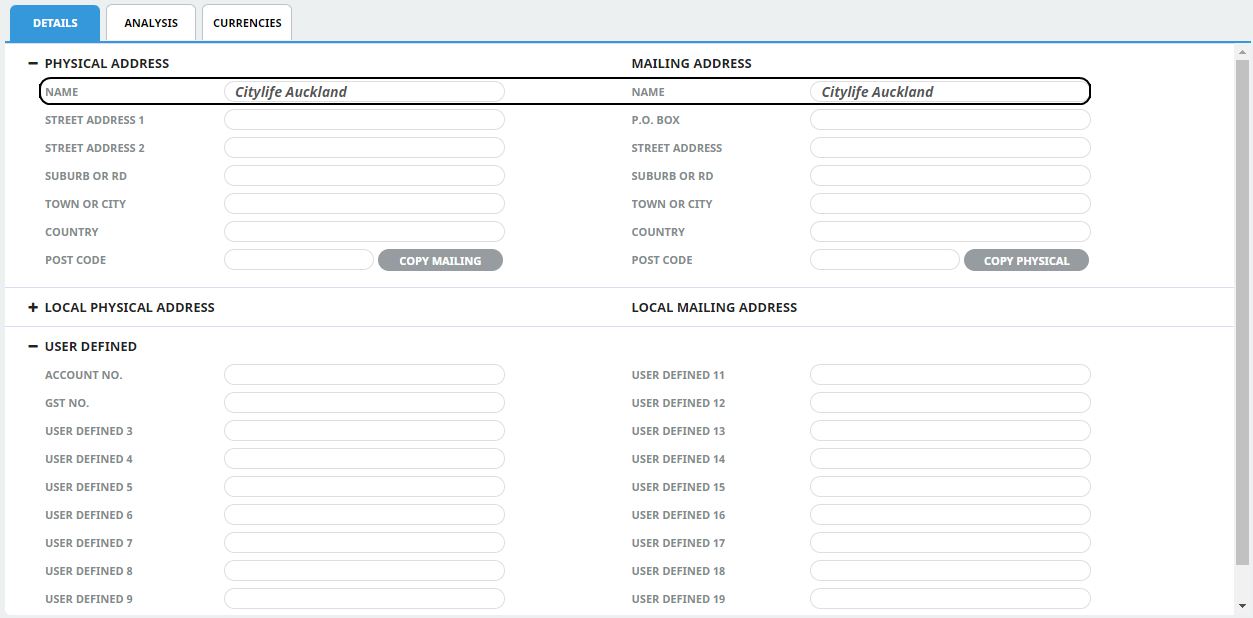Screen dimensions: 1253x618
Task: Select the Account No. input field
Action: tap(364, 375)
